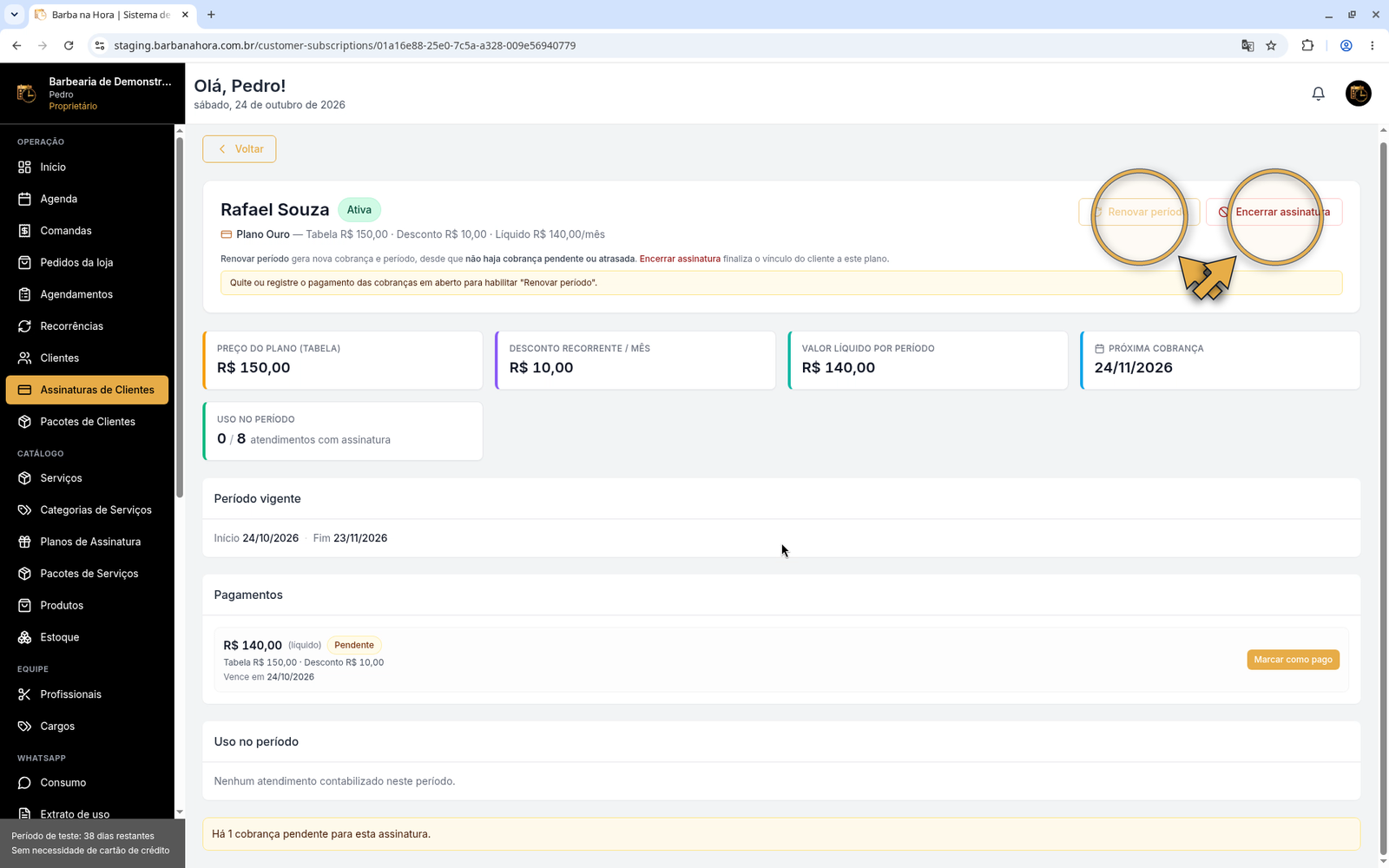Open Agenda calendar icon in sidebar

click(x=24, y=199)
